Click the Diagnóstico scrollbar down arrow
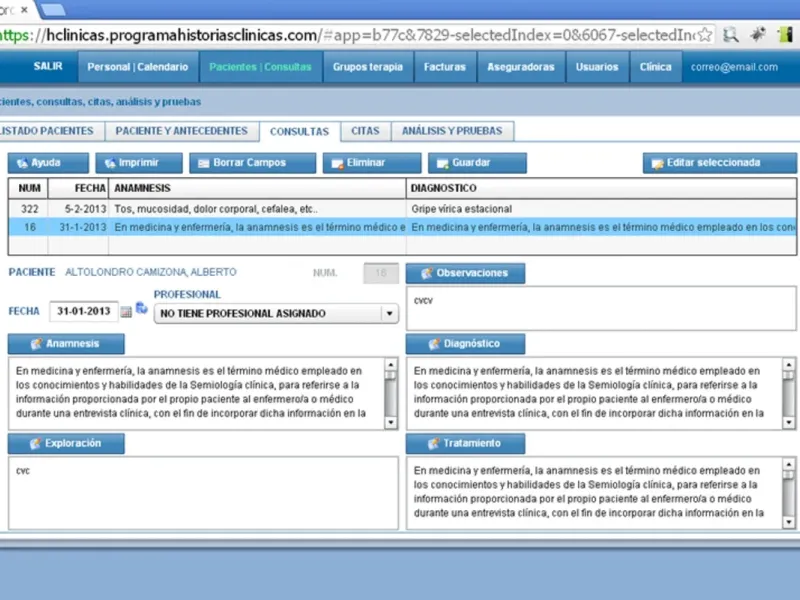 coord(789,422)
